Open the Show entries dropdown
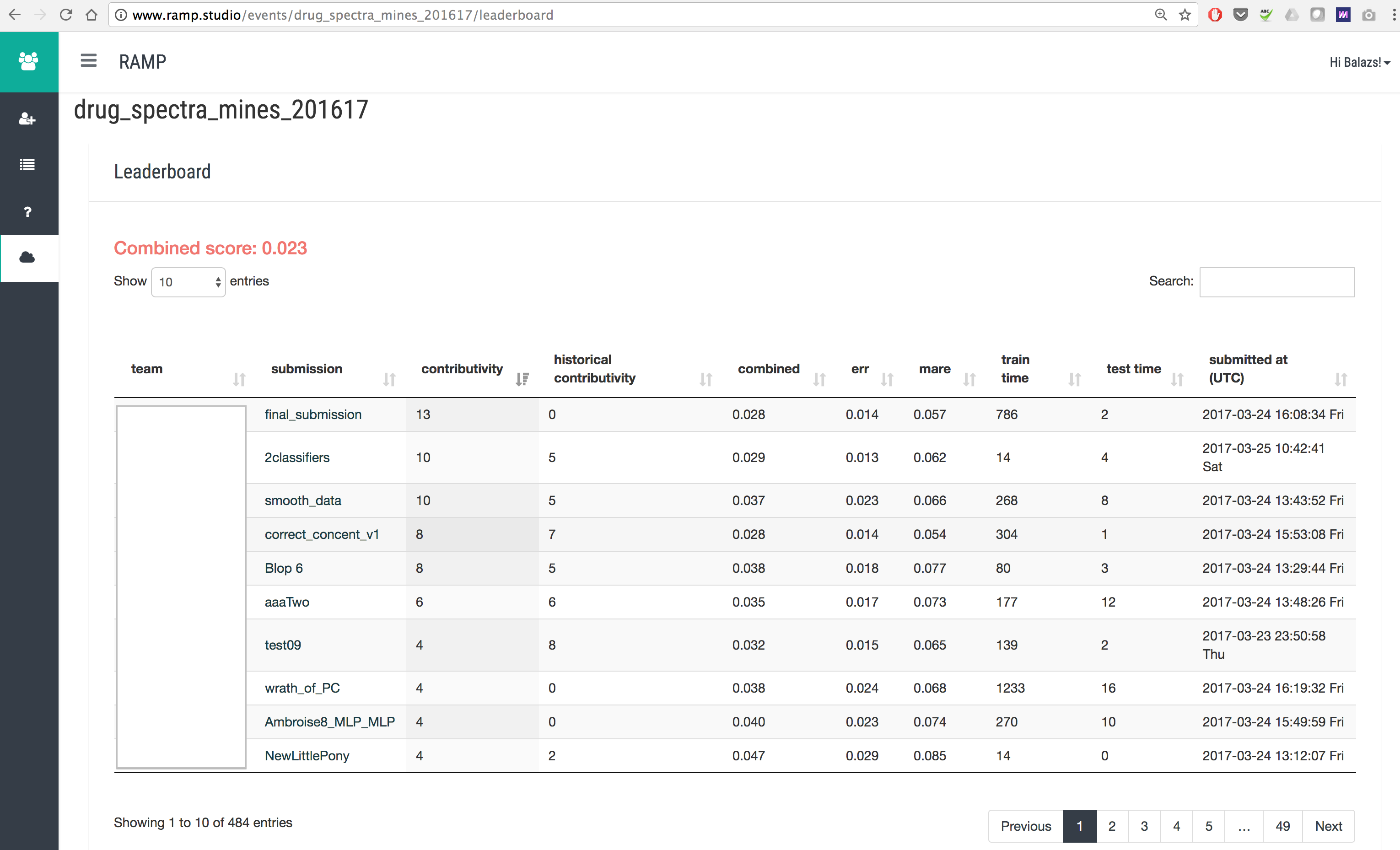This screenshot has height=850, width=1400. pos(188,282)
